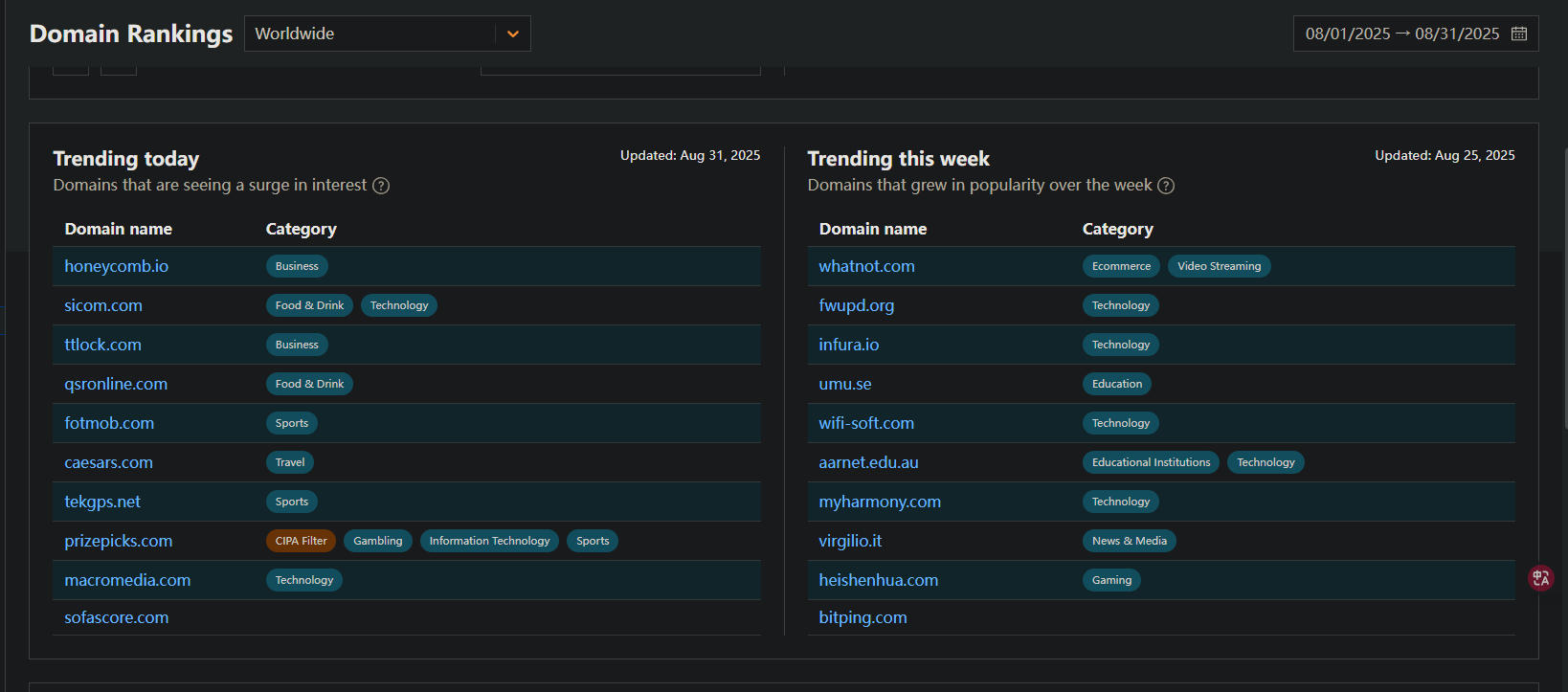Image resolution: width=1568 pixels, height=692 pixels.
Task: Click help icon beside Trending today description
Action: 381,186
